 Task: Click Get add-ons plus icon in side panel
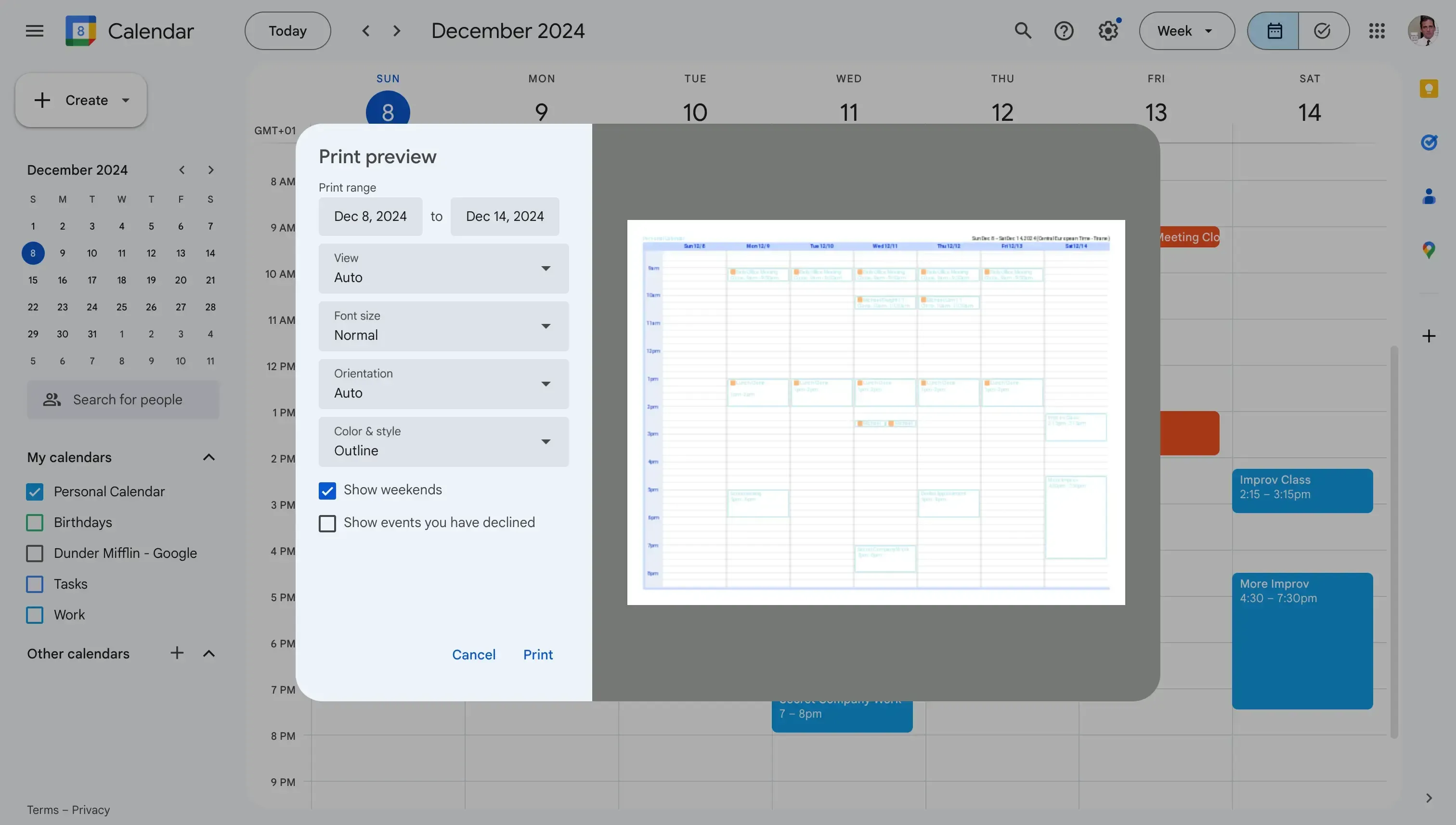pyautogui.click(x=1429, y=335)
